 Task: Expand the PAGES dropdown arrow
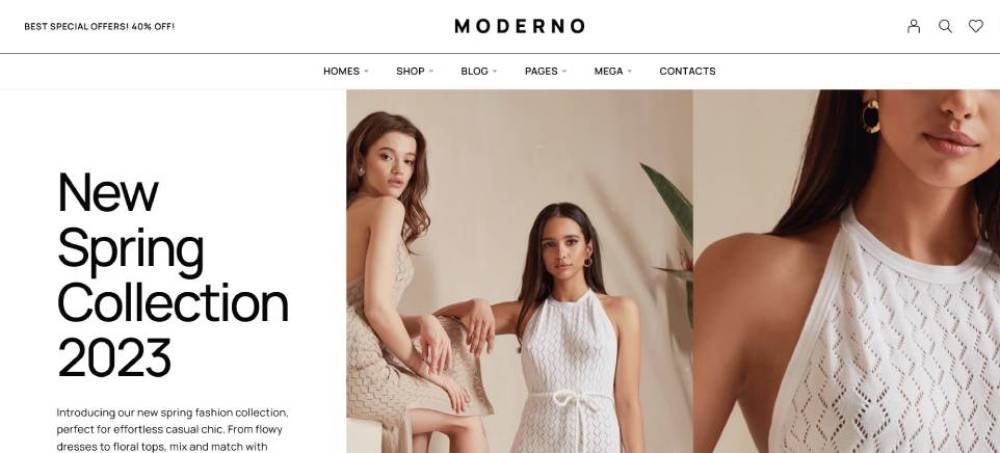point(564,71)
